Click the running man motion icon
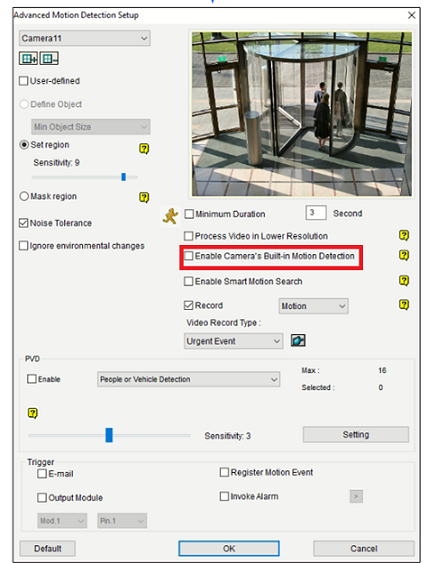428x563 pixels. click(x=170, y=216)
